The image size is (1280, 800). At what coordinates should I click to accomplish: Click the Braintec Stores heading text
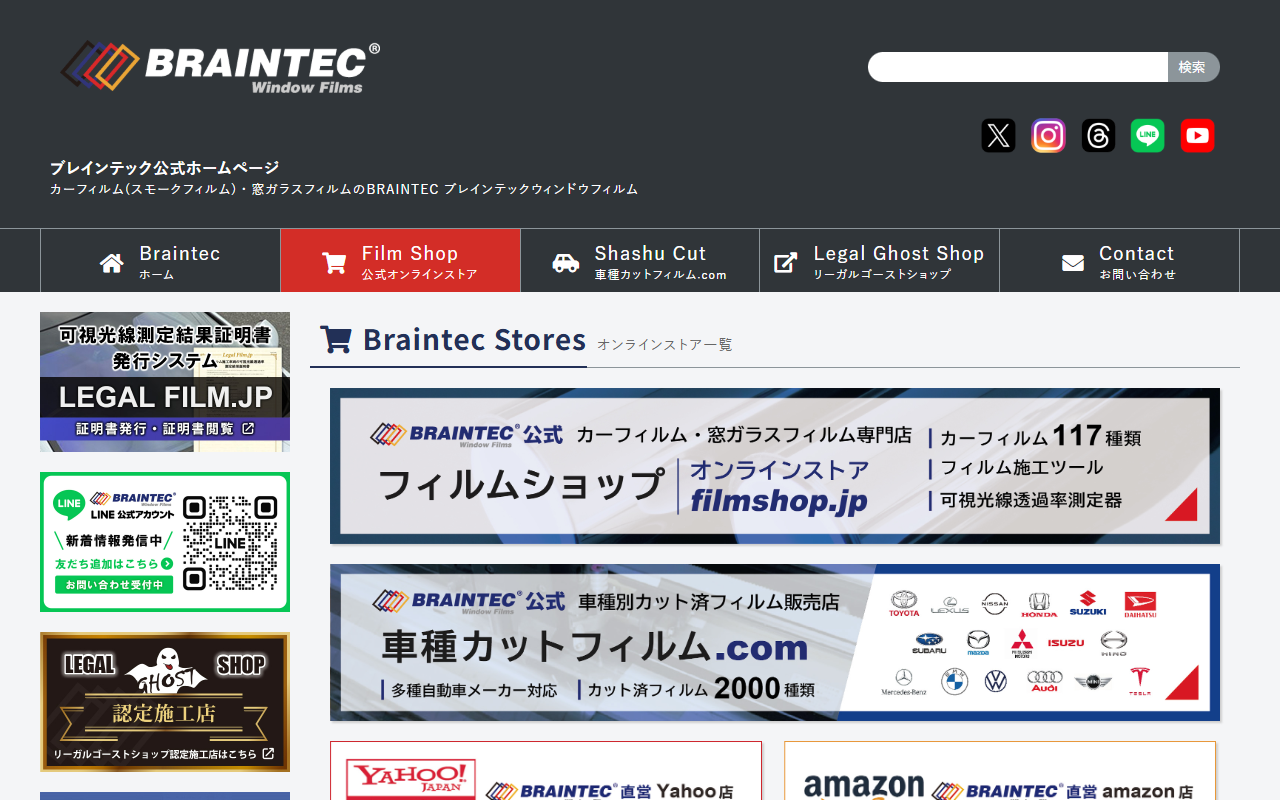click(474, 340)
